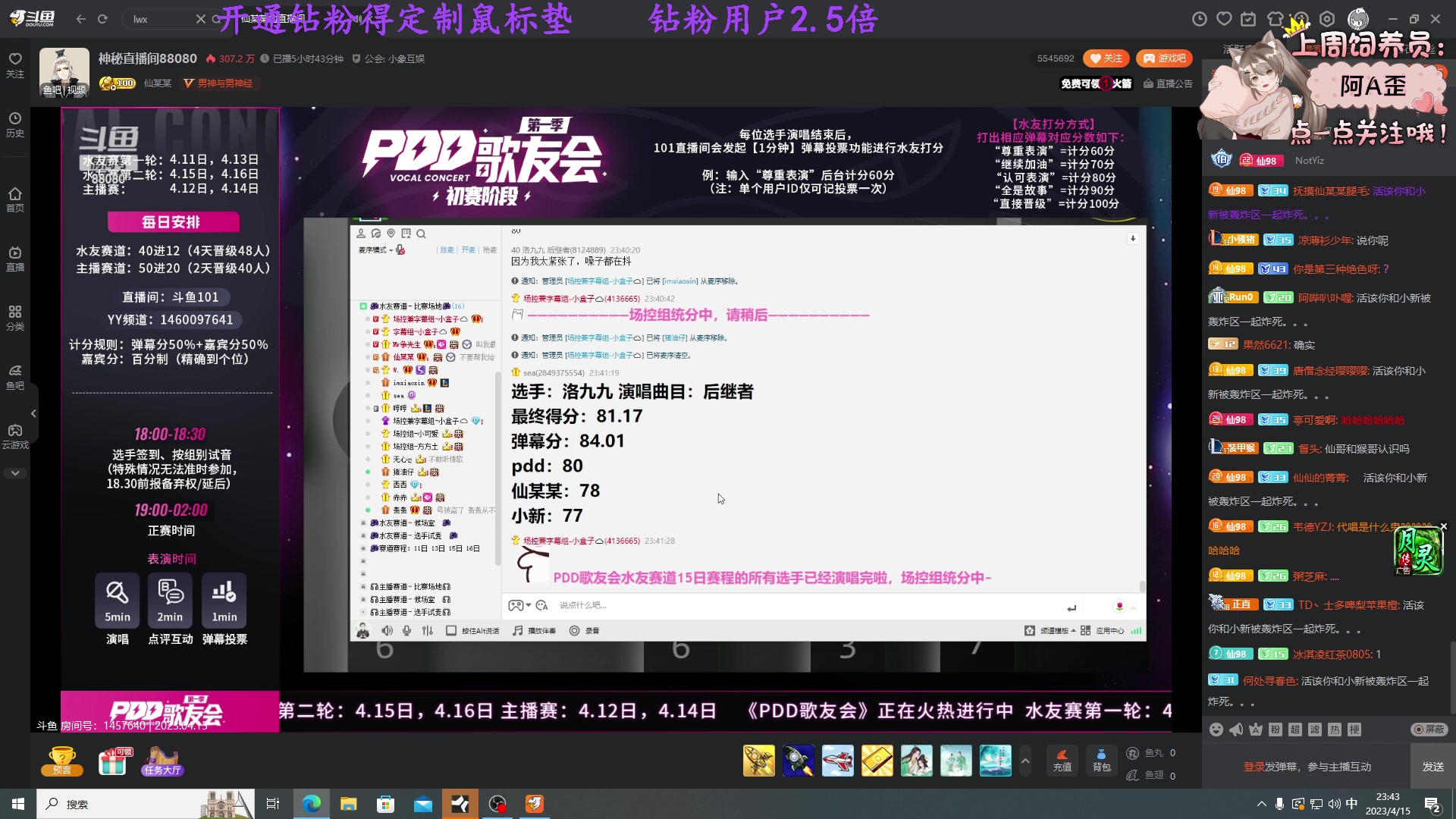Open 鱼吧 in the left sidebar

(x=15, y=377)
